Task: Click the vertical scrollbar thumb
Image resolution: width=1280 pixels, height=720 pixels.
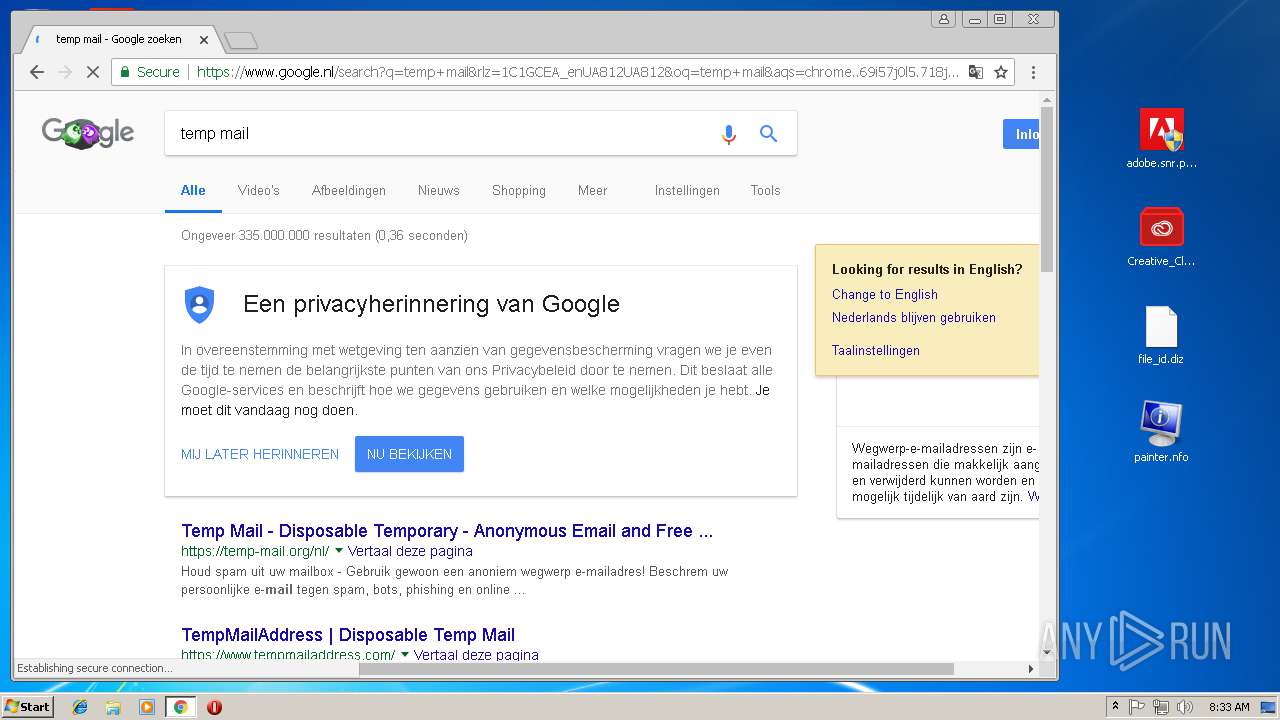Action: pos(1047,189)
